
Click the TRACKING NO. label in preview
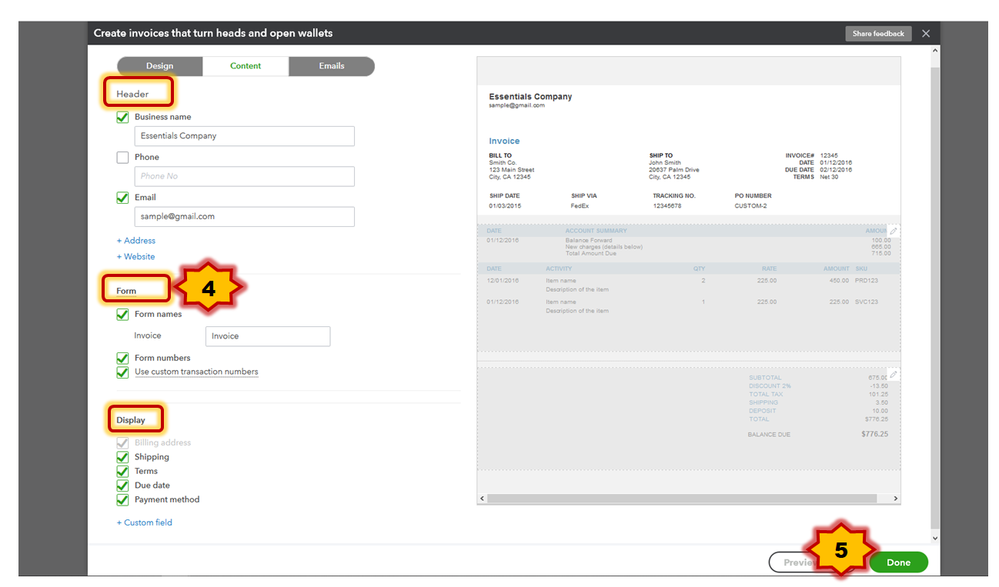[674, 196]
